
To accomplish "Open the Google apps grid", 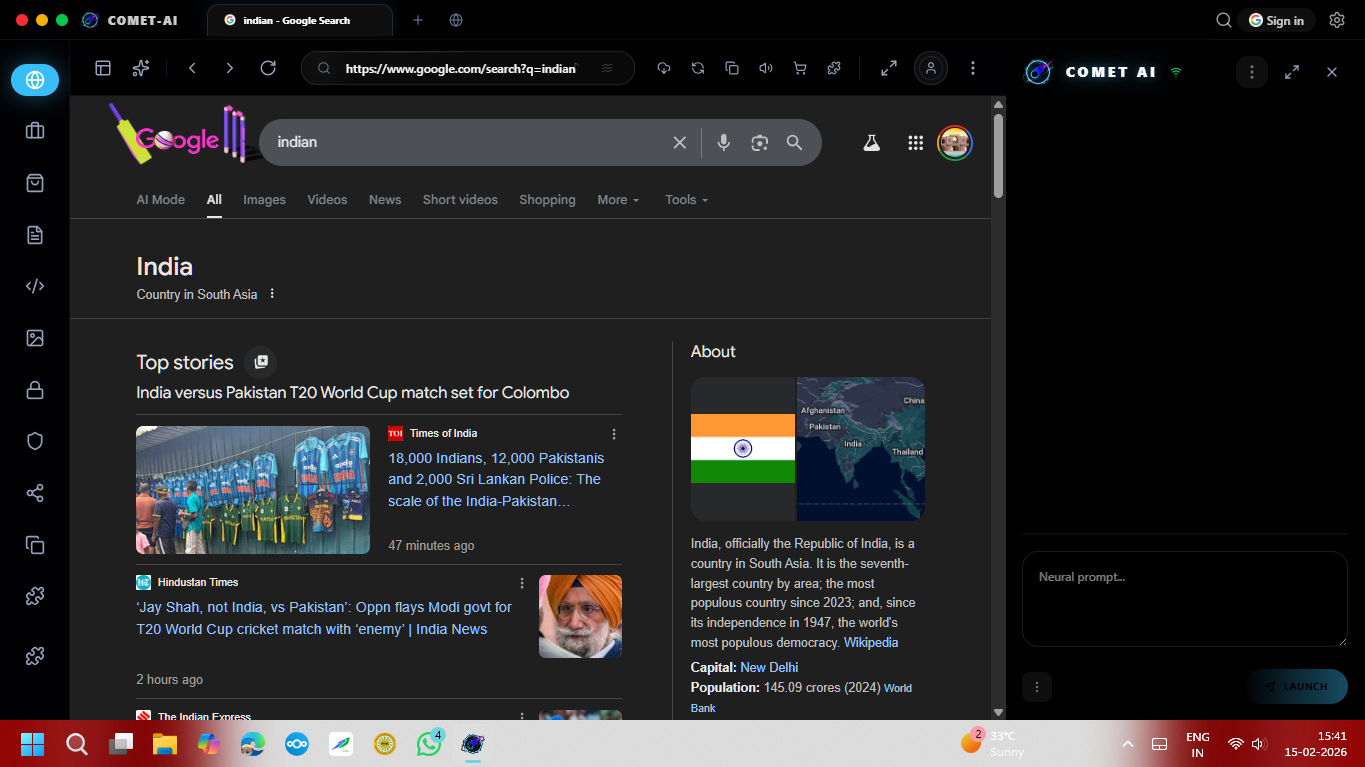I will [x=915, y=143].
